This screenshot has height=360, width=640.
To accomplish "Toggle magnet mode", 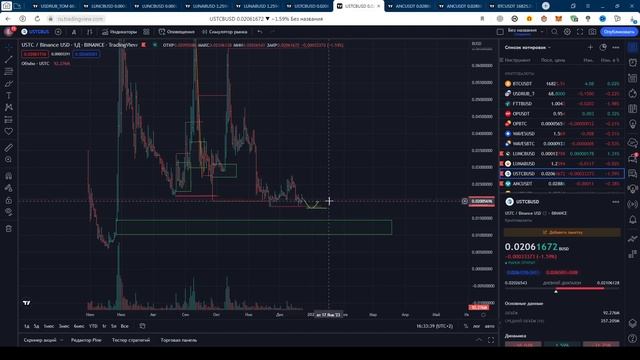I will pos(9,176).
